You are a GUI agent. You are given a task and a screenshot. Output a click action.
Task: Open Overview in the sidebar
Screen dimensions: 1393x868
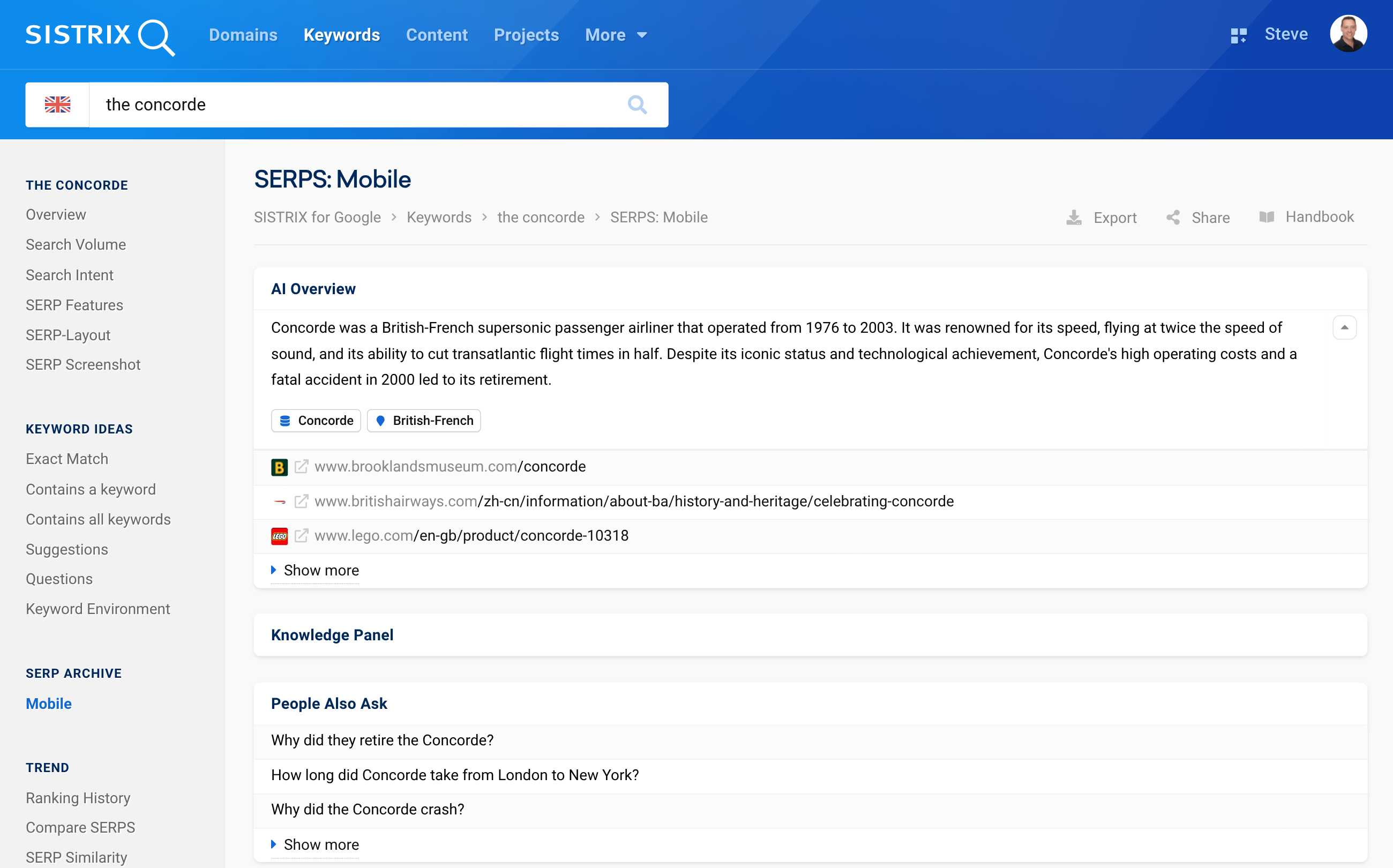56,215
